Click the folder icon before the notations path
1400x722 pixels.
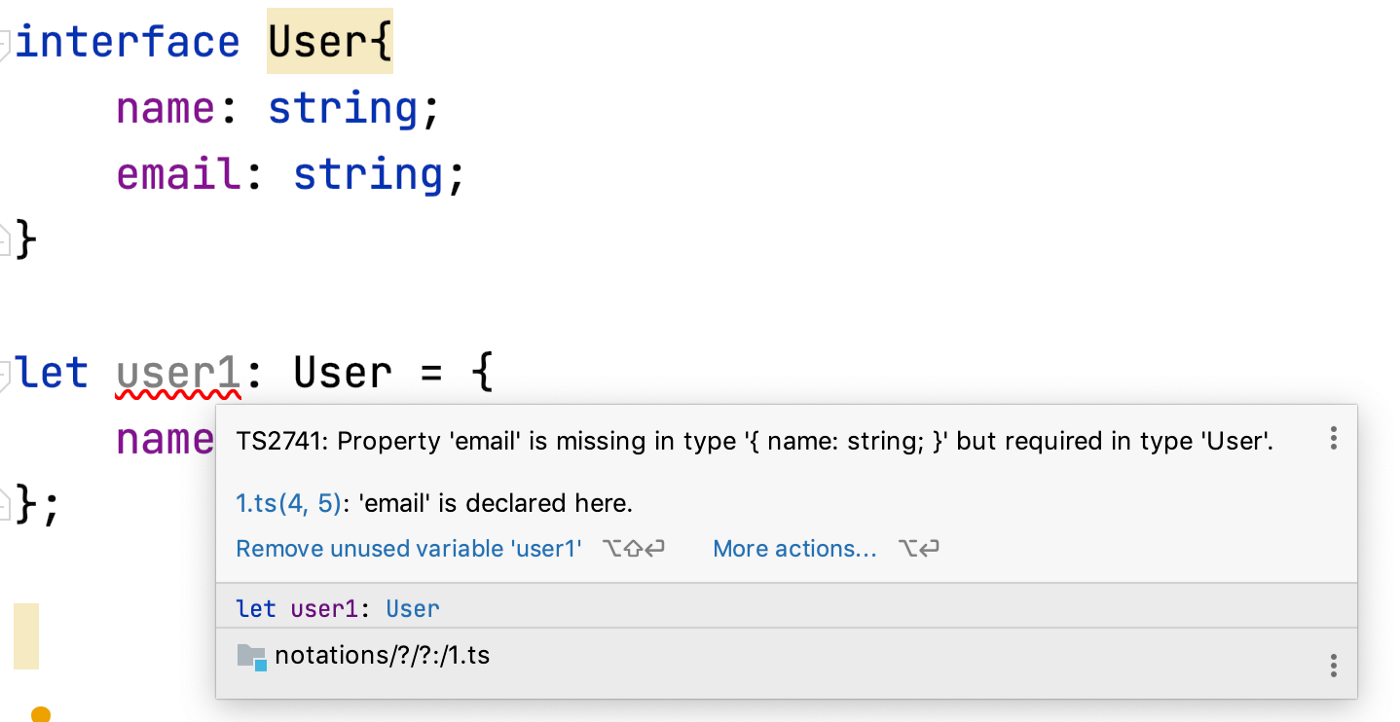(x=250, y=657)
